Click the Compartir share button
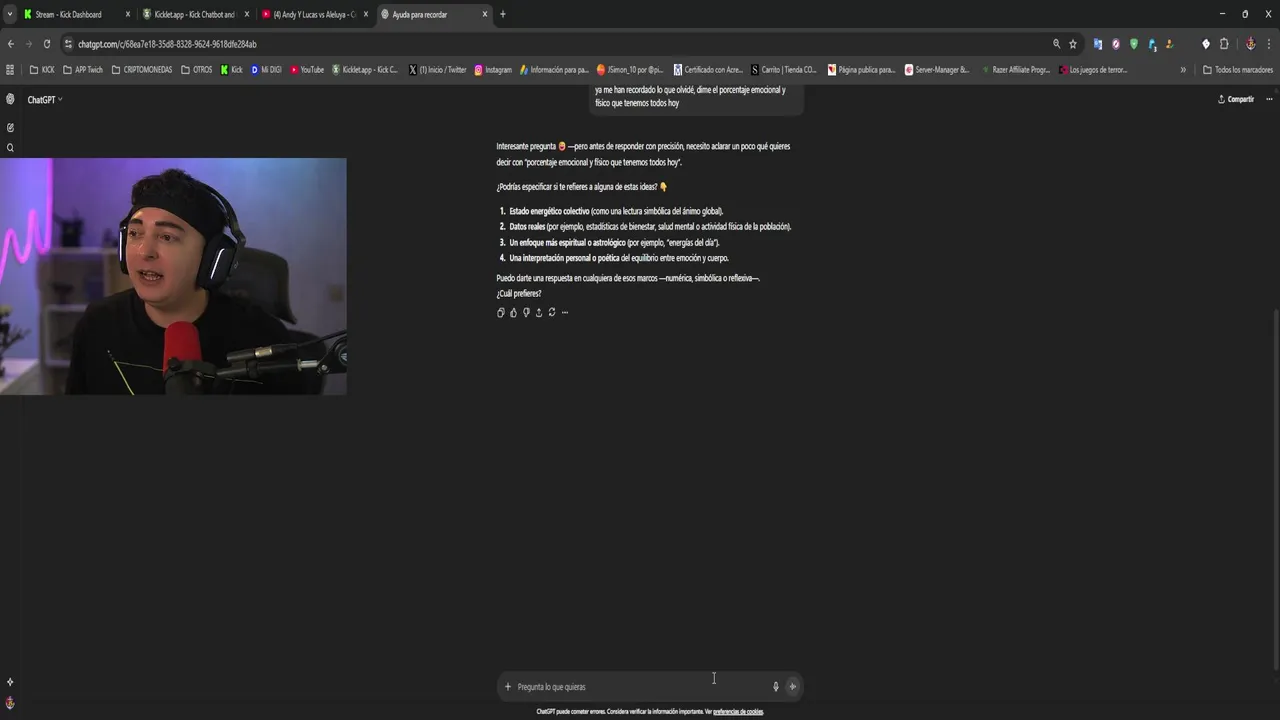The width and height of the screenshot is (1280, 720). pos(1236,99)
